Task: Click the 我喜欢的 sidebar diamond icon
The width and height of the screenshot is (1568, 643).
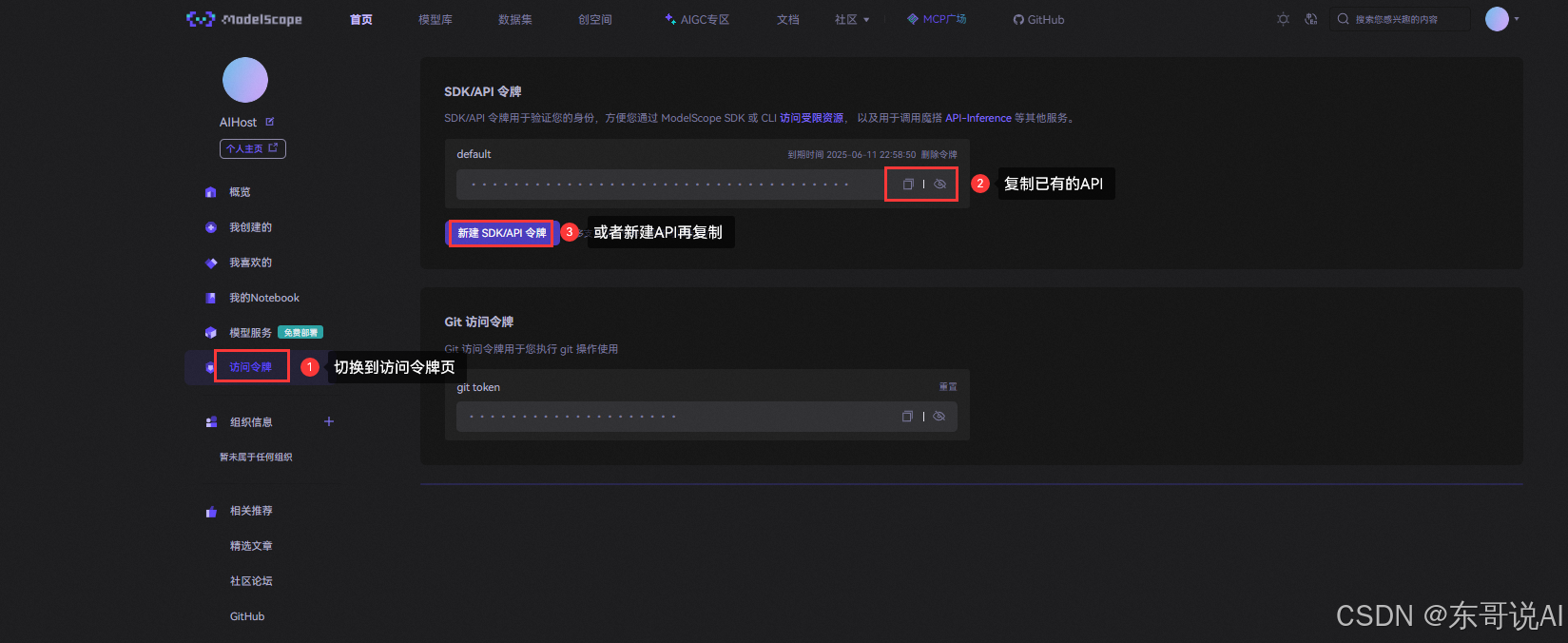Action: tap(211, 263)
